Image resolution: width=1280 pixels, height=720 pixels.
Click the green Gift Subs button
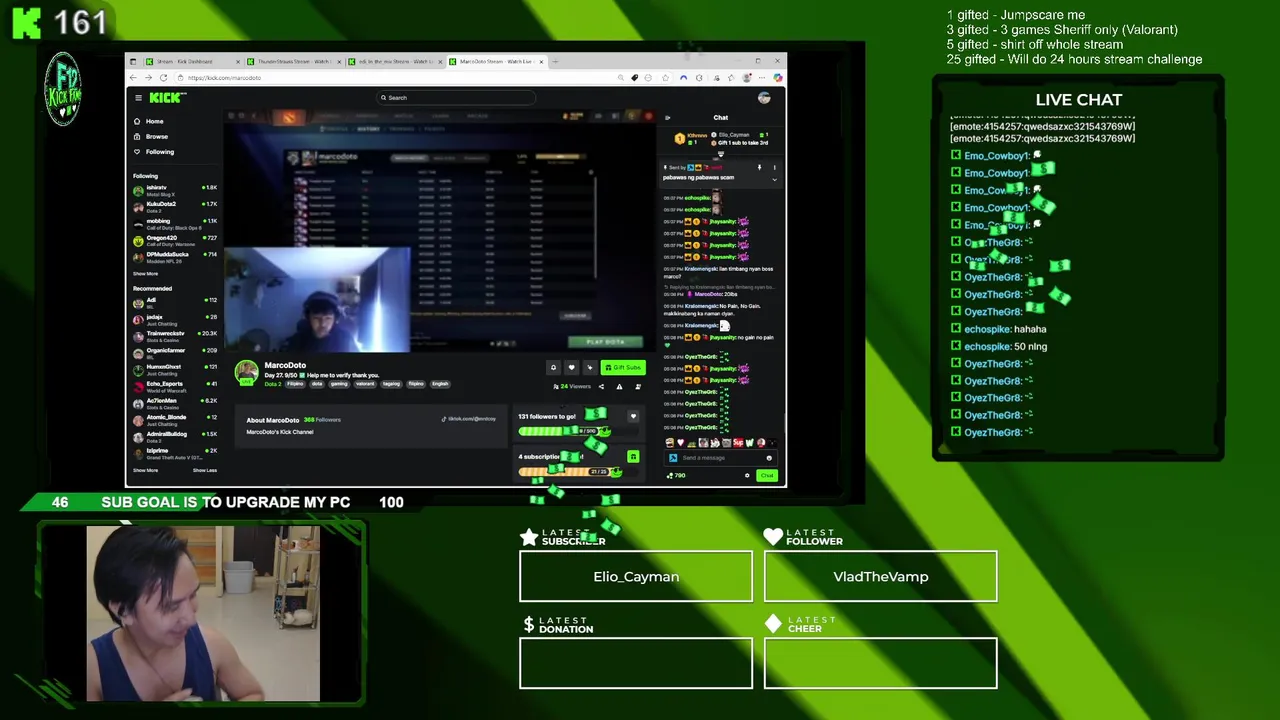tap(623, 367)
